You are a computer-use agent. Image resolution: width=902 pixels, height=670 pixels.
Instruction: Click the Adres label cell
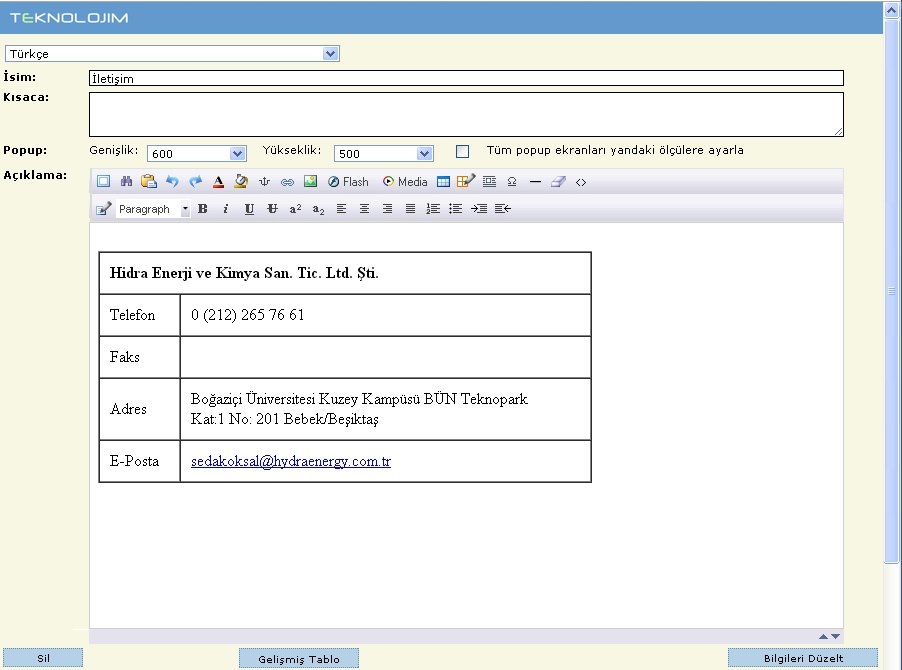tap(140, 409)
